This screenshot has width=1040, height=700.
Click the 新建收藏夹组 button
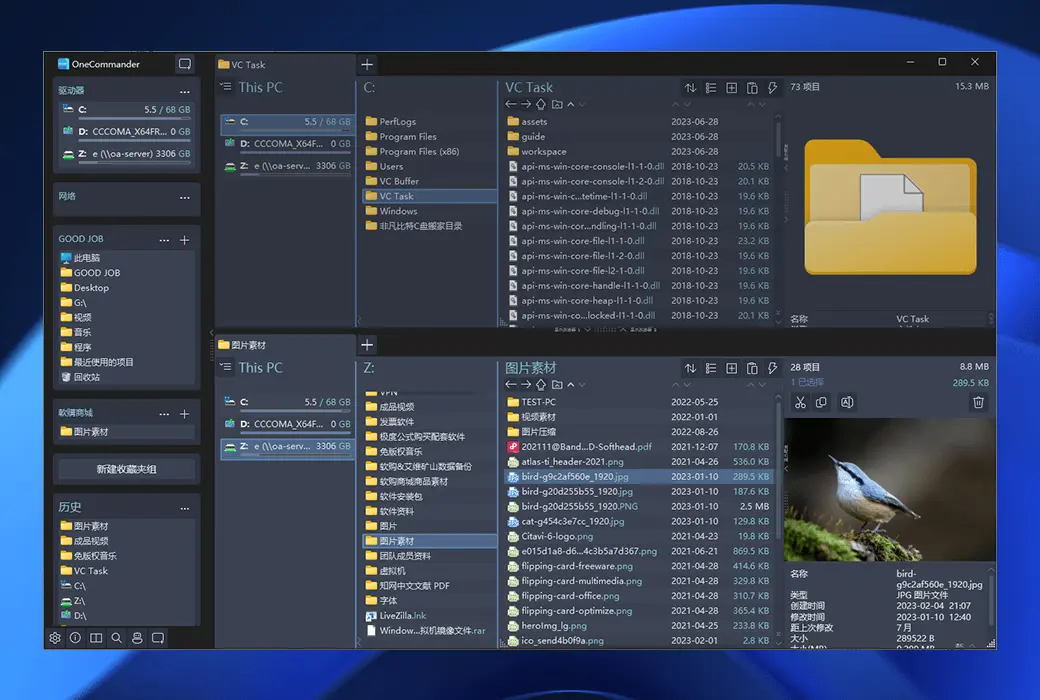(x=126, y=469)
